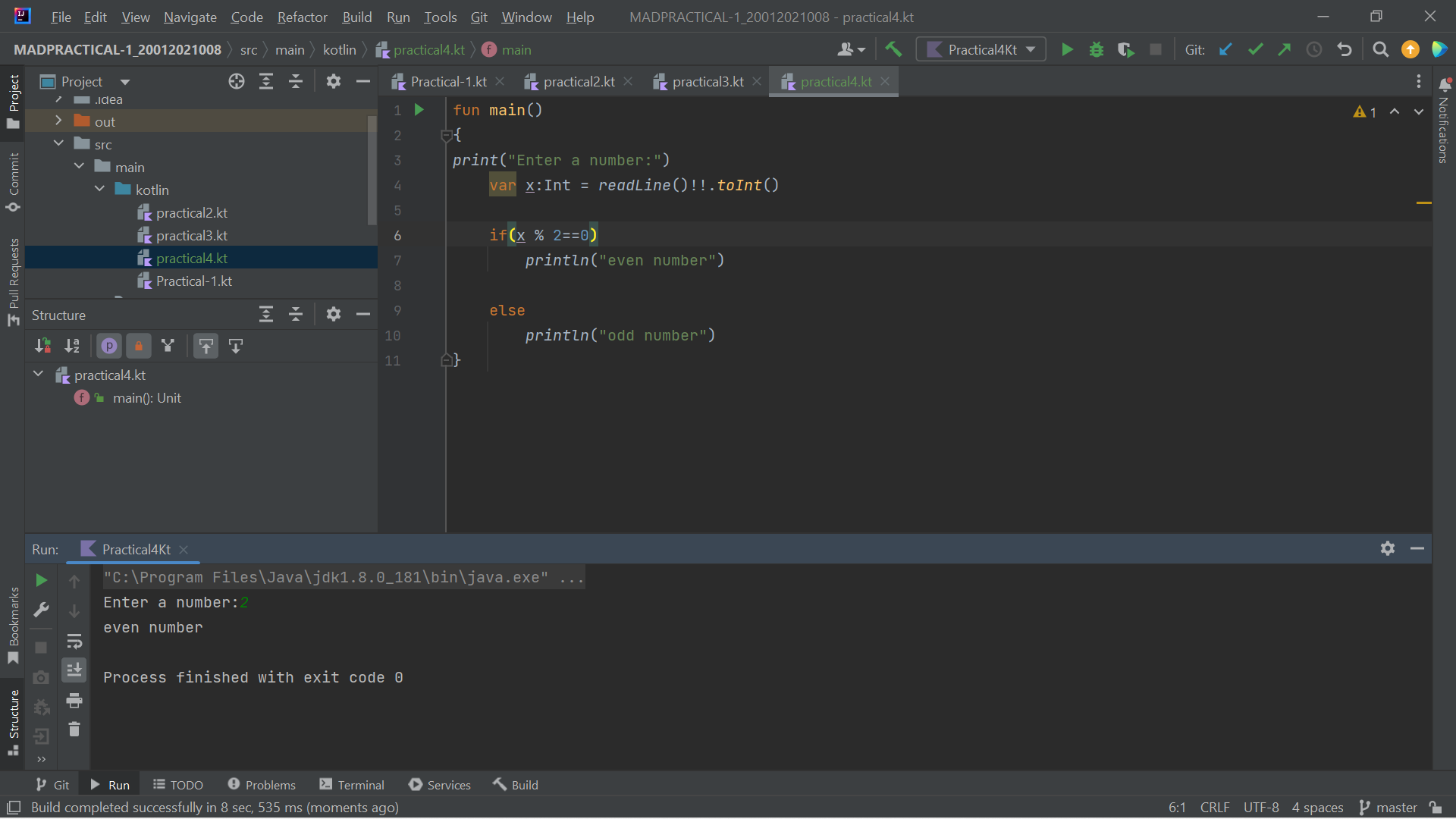Expand the out folder
The height and width of the screenshot is (819, 1456).
pos(58,121)
